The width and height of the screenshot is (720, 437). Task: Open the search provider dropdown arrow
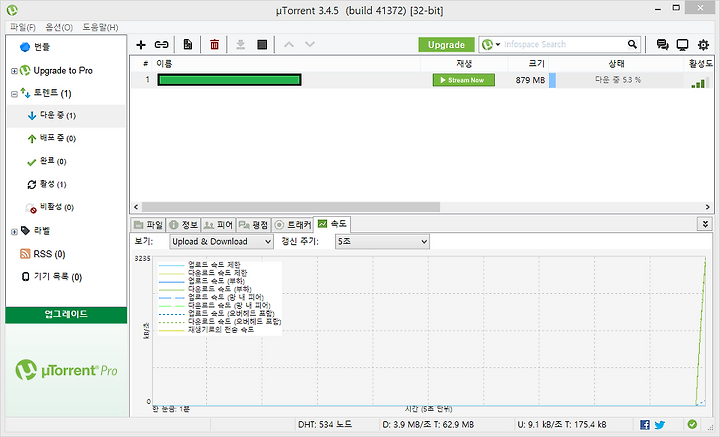[x=498, y=45]
